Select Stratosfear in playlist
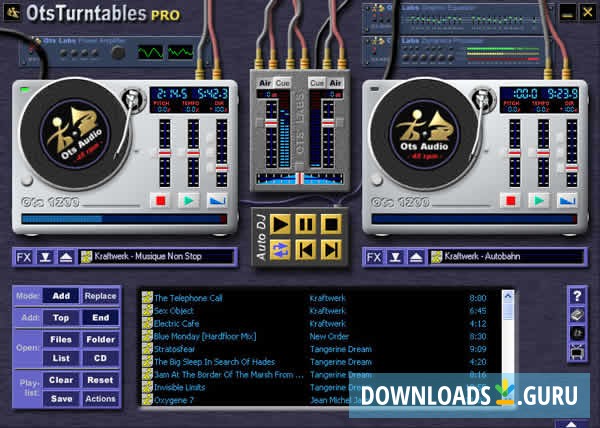The width and height of the screenshot is (600, 428). point(174,349)
